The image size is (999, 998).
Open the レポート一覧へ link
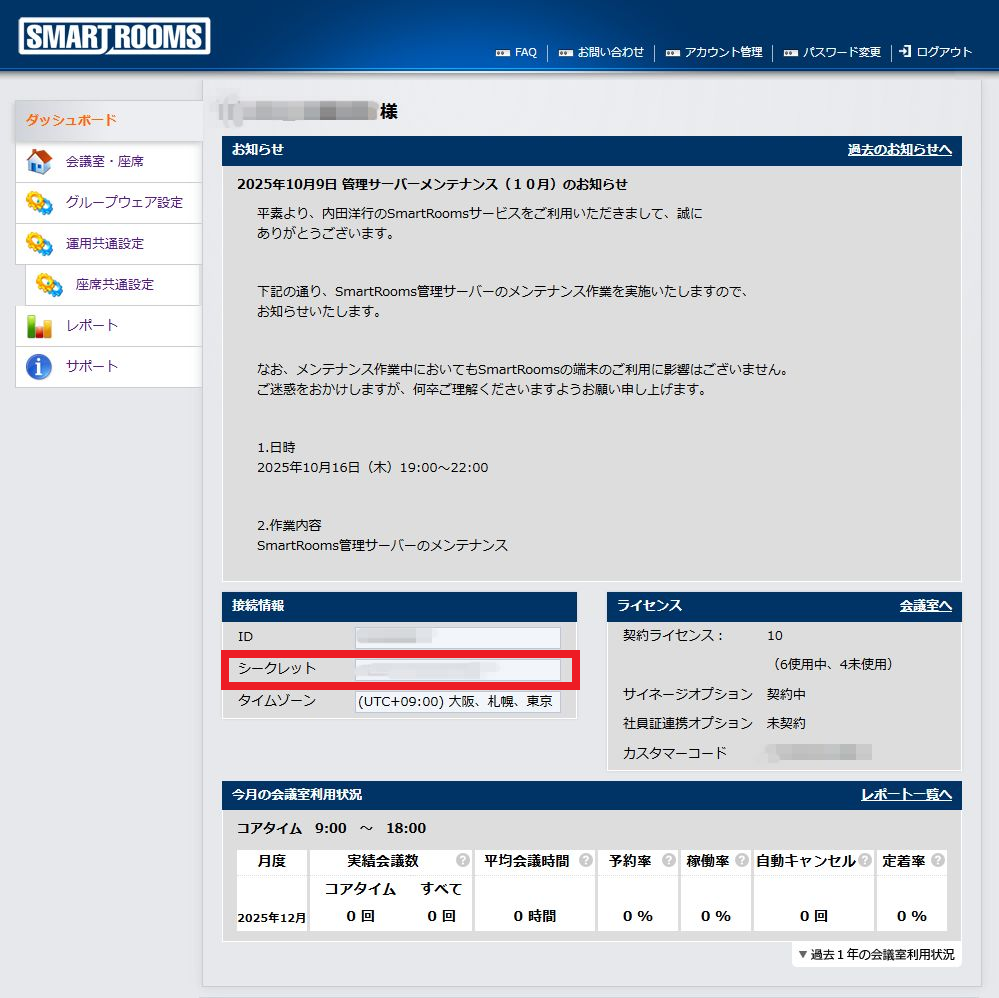[906, 795]
